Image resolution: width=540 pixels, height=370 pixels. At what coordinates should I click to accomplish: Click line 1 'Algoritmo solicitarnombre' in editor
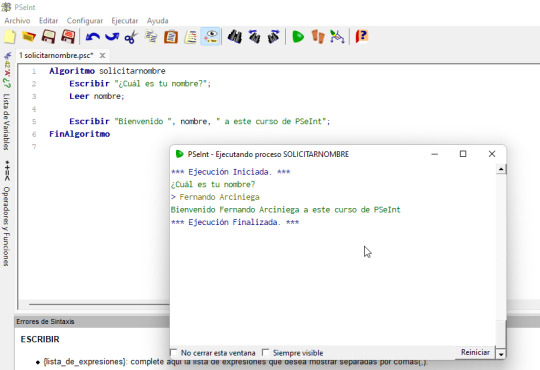[107, 71]
